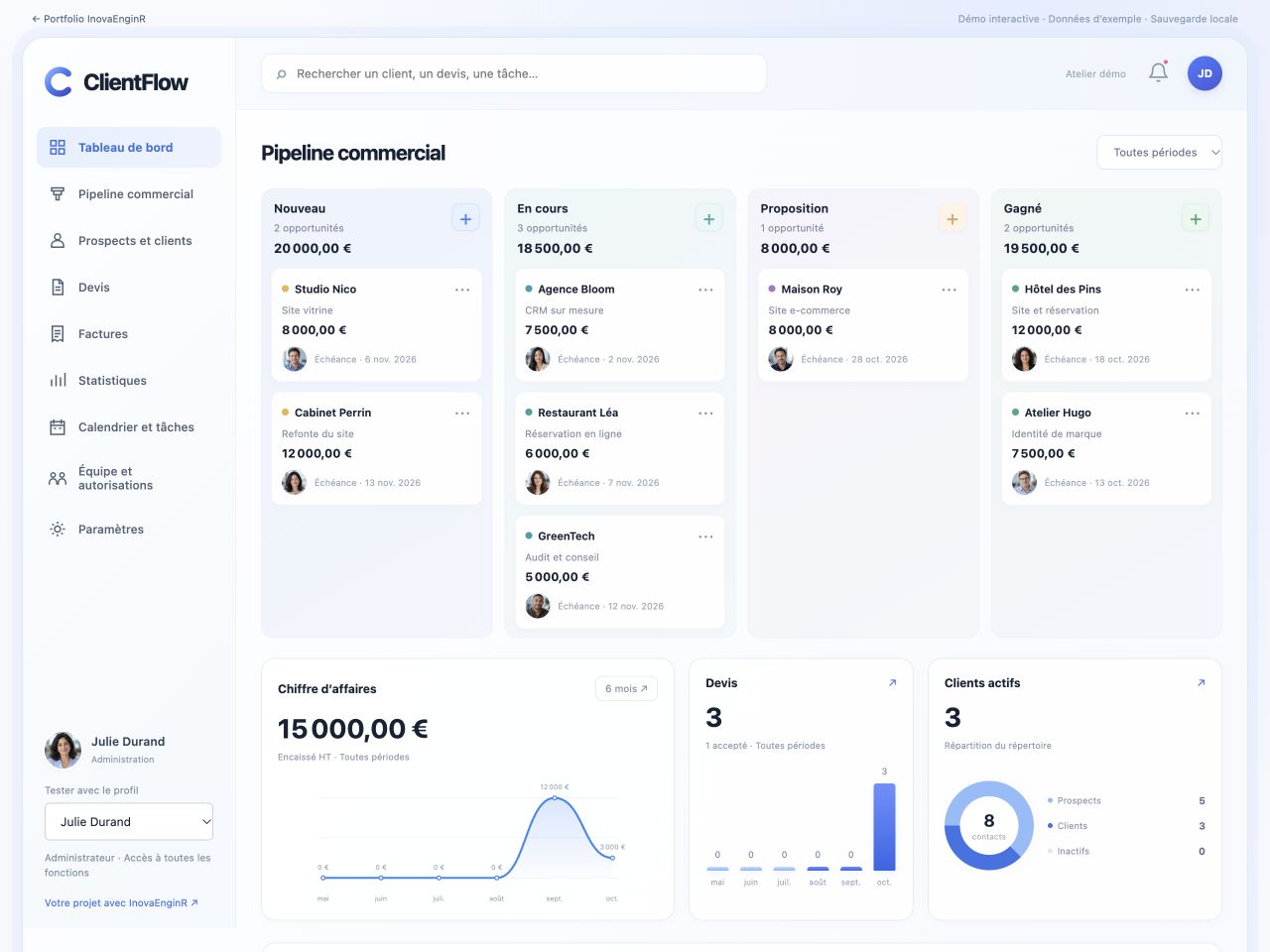Open Pipeline commercial in the sidebar

129,194
